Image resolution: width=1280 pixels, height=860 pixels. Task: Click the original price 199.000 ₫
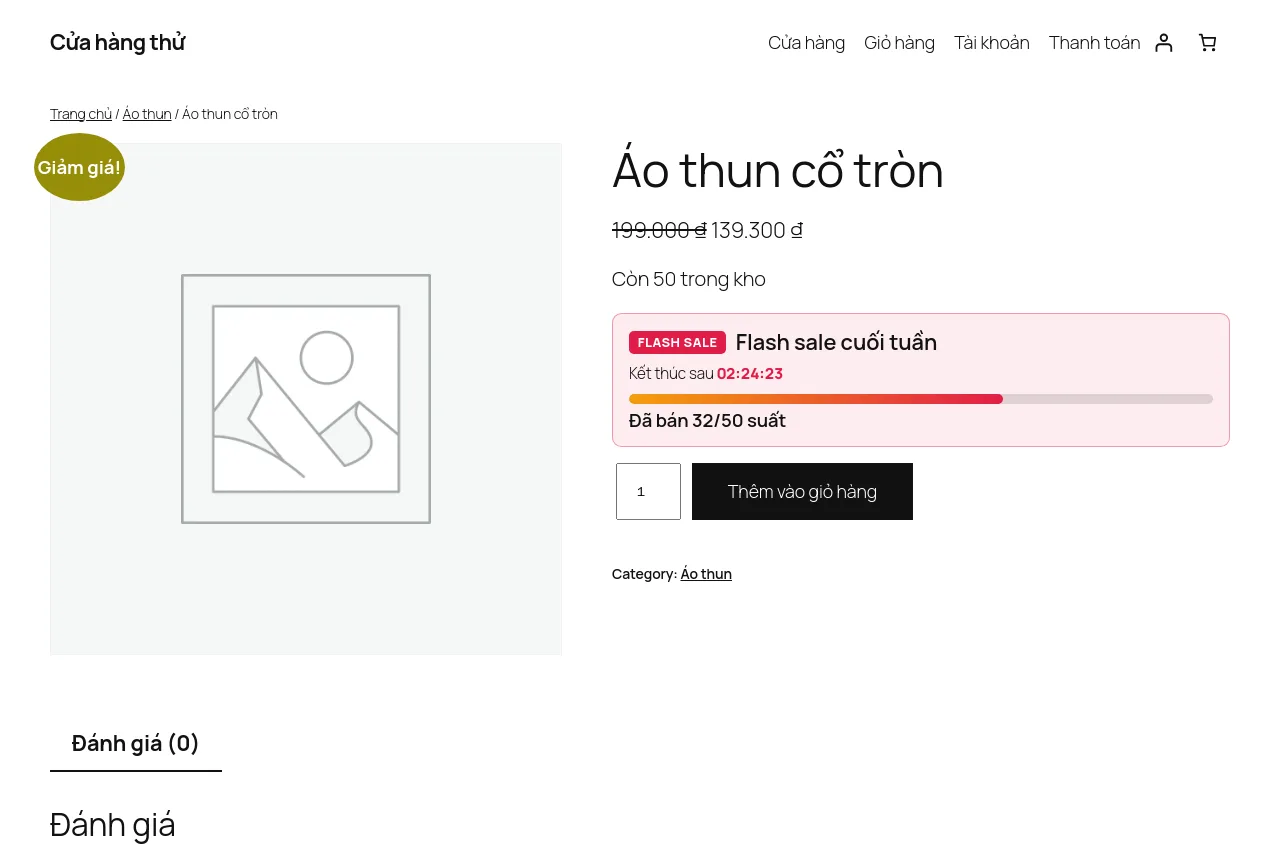point(659,230)
